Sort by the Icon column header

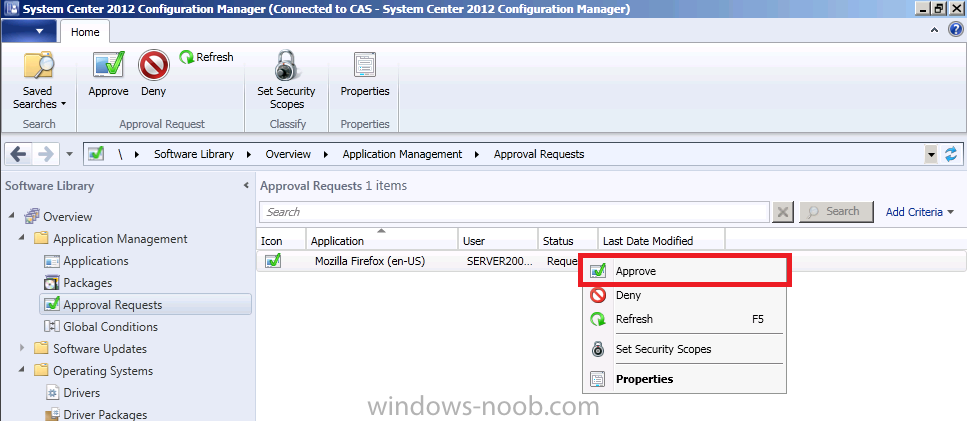[281, 240]
